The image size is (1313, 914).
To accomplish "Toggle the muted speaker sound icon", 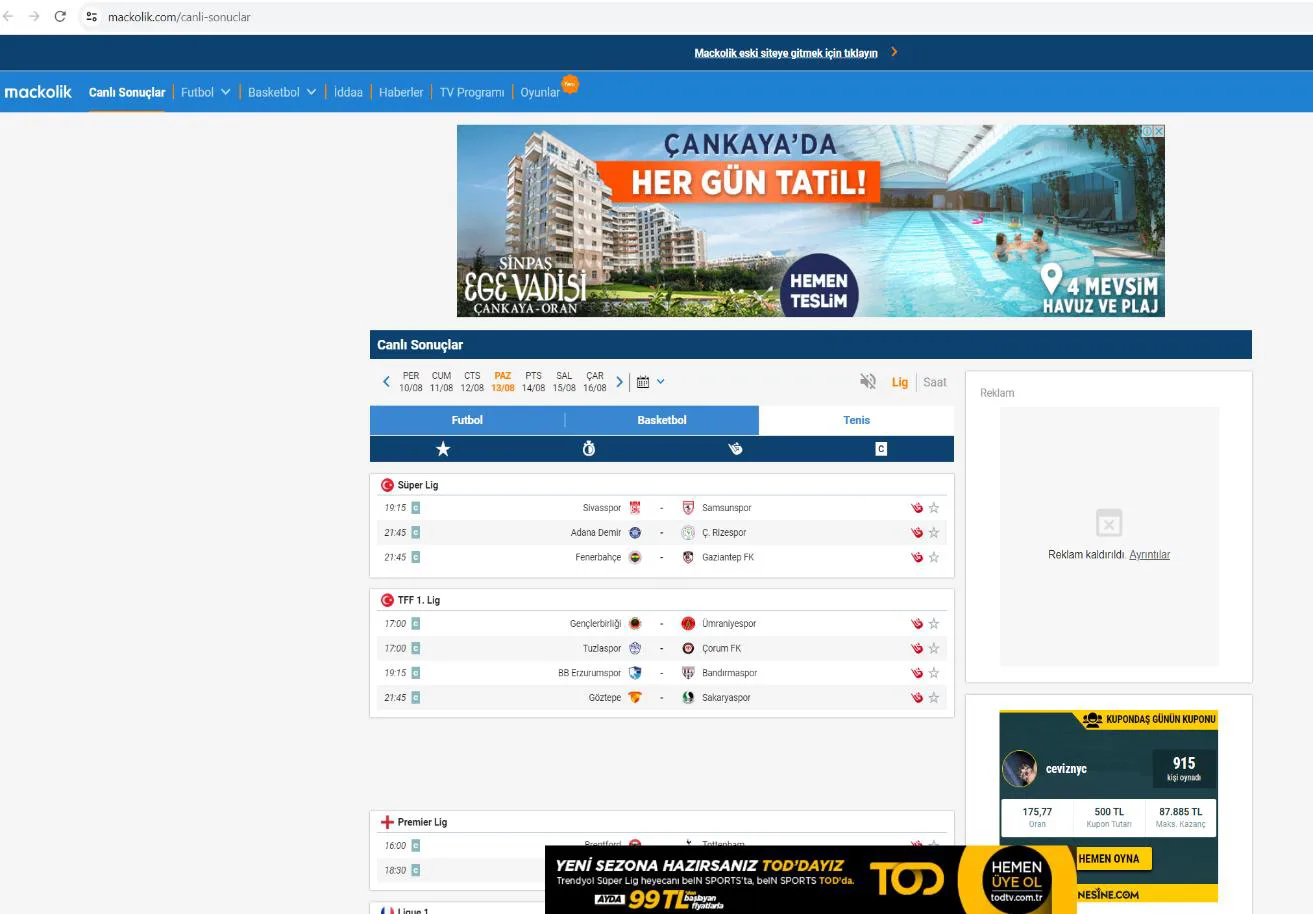I will (868, 381).
